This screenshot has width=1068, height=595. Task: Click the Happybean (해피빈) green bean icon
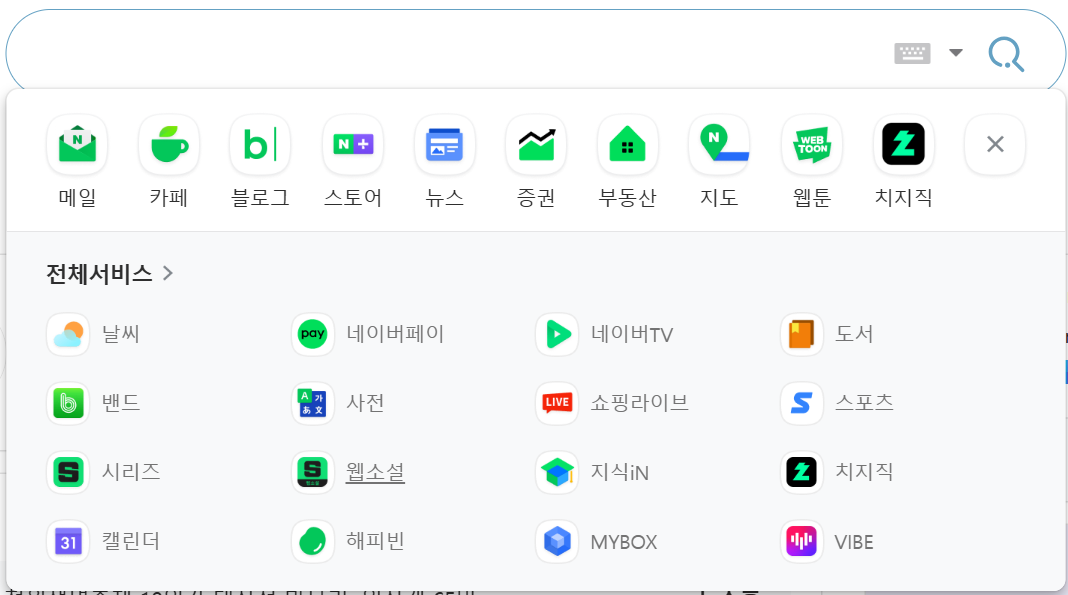[x=313, y=542]
